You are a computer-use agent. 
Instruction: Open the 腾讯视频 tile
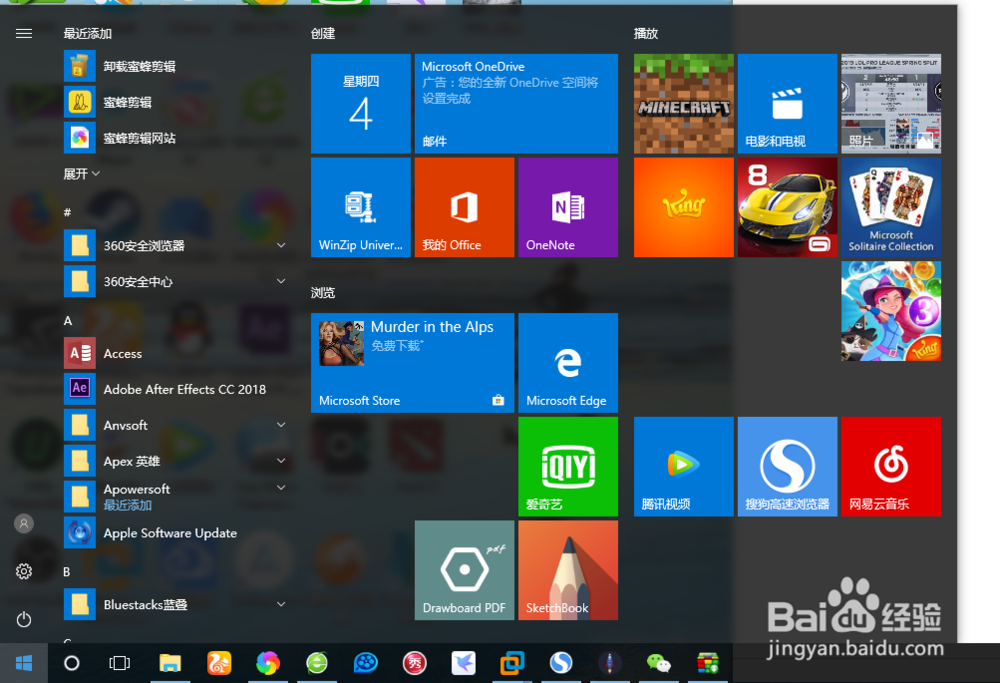tap(684, 467)
